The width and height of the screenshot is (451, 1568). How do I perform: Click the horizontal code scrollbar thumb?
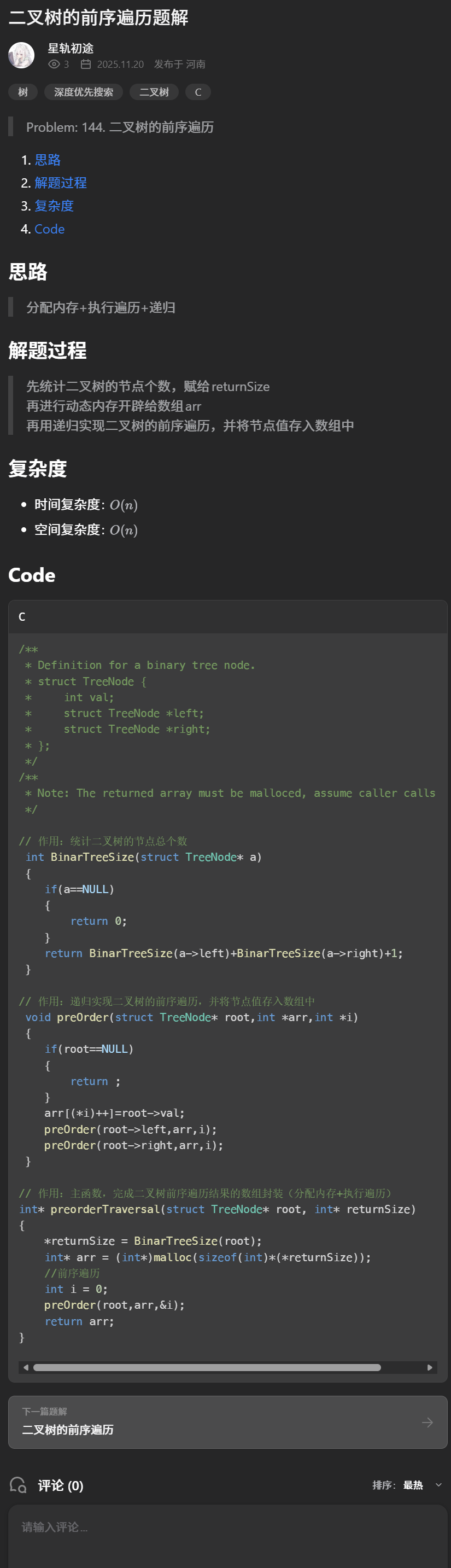(x=207, y=1367)
